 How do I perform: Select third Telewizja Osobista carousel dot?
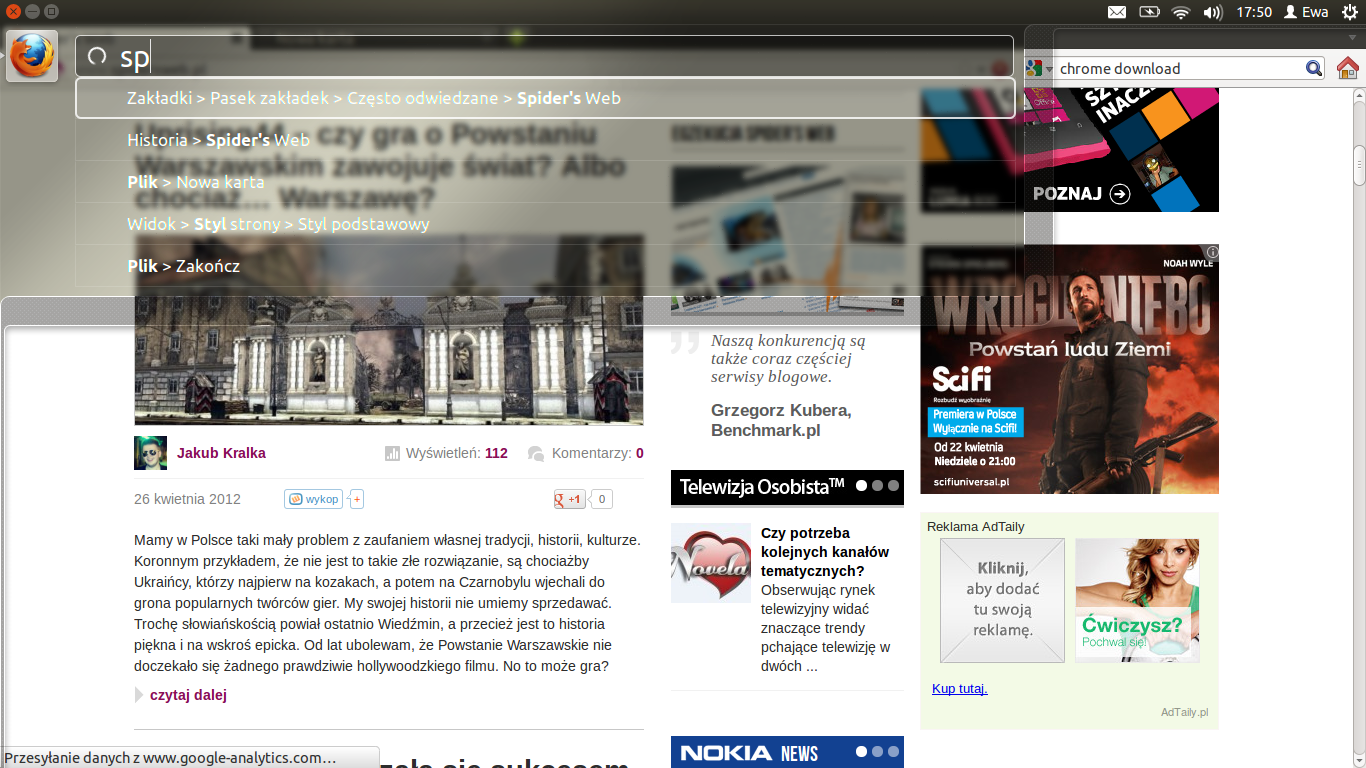[893, 485]
